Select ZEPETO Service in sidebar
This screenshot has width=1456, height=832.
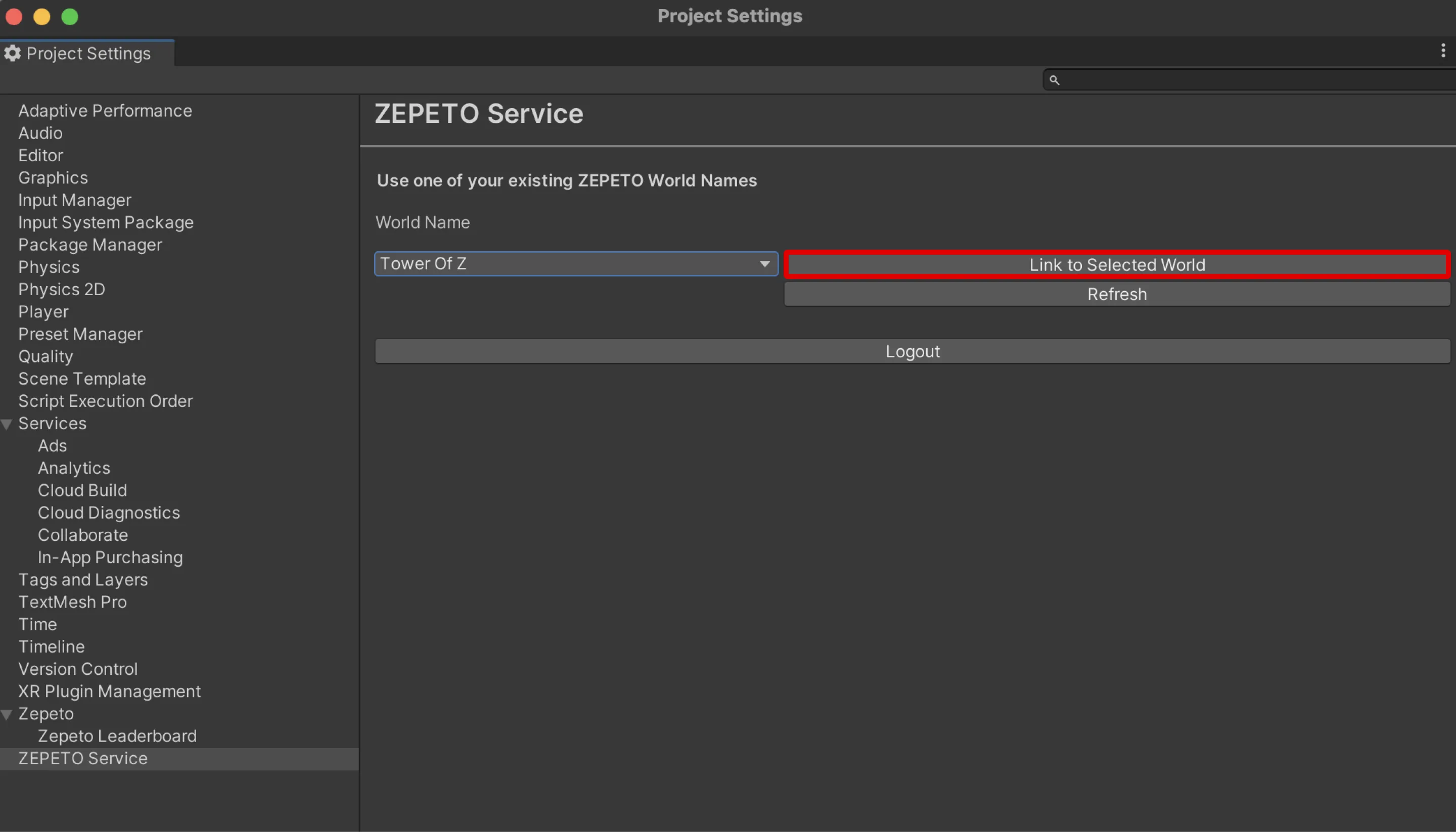83,758
